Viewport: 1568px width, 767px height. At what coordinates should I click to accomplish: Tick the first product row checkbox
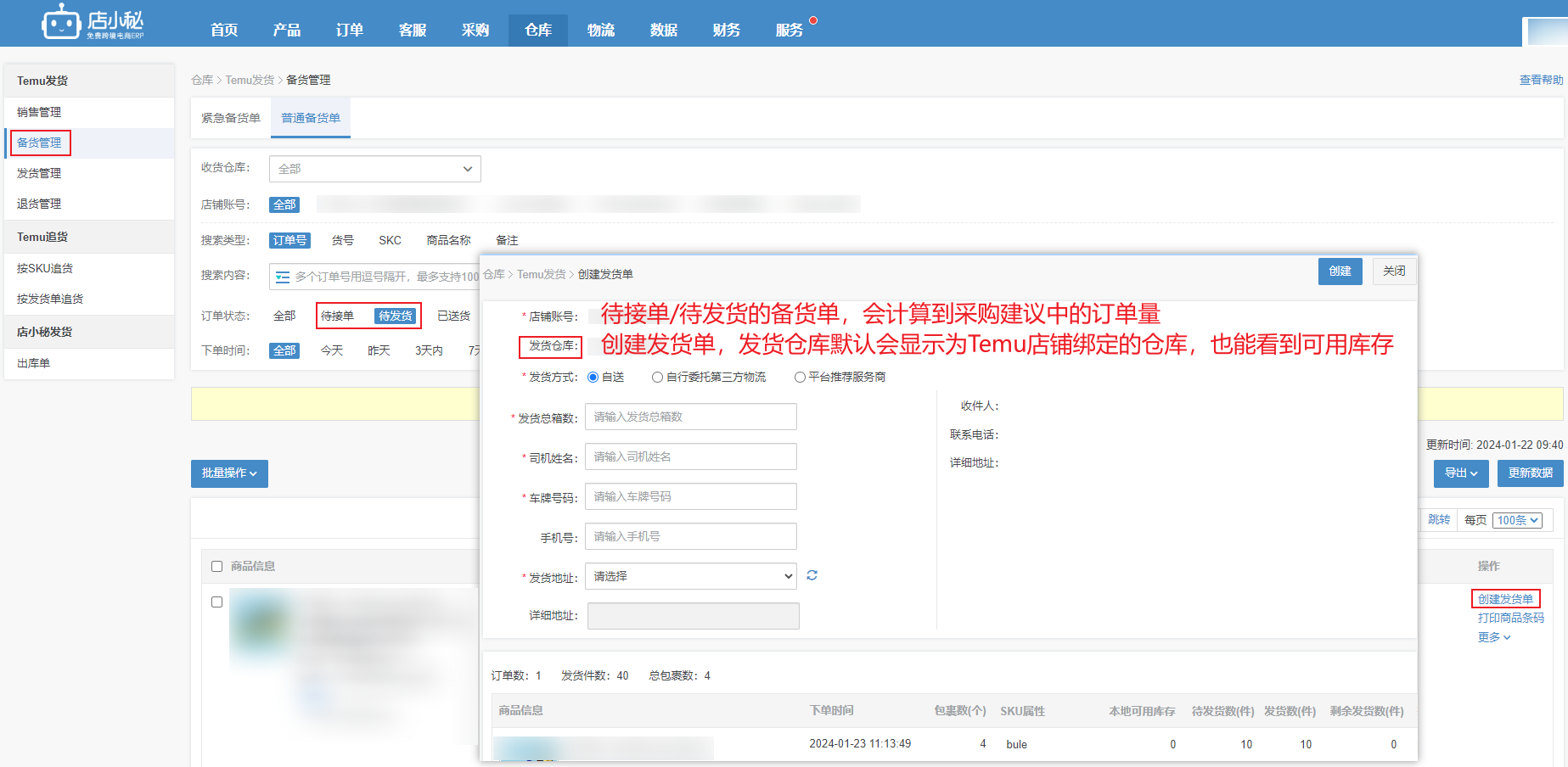216,602
